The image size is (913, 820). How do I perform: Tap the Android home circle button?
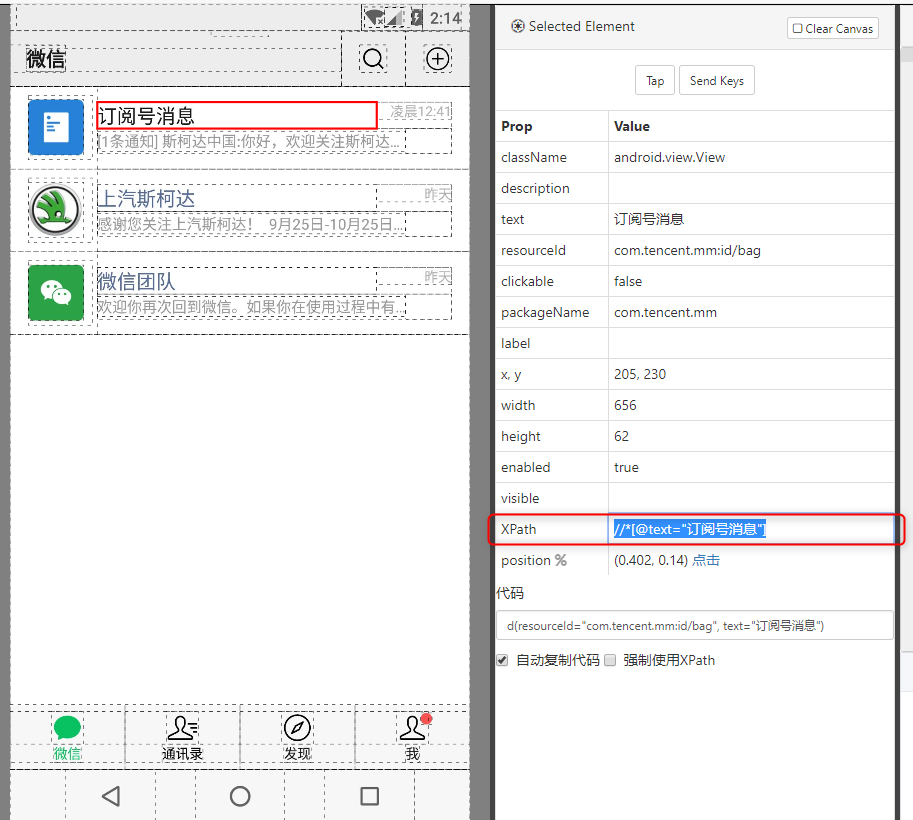(x=240, y=796)
